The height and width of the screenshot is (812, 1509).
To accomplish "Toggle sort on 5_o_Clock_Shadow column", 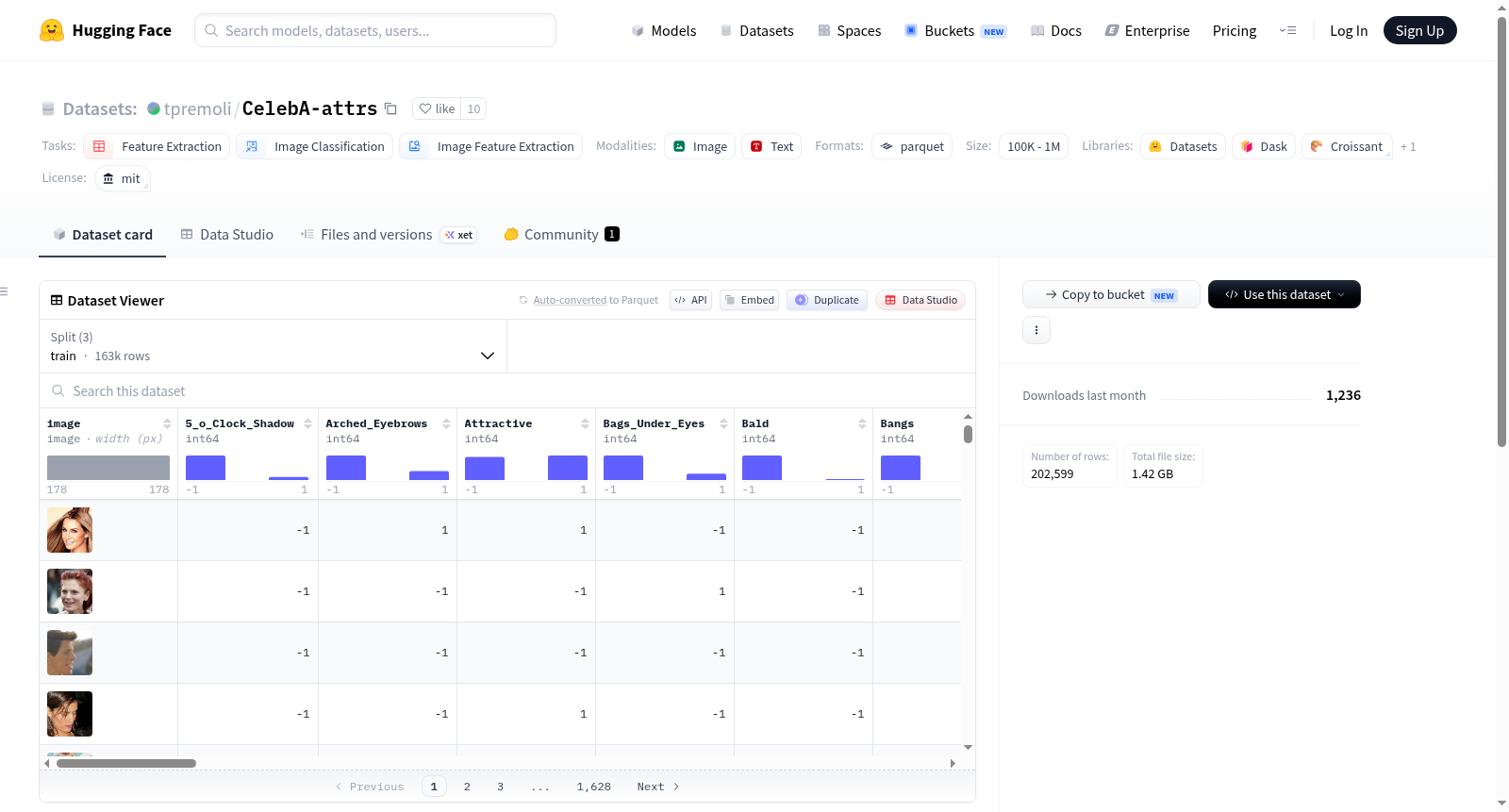I will click(x=307, y=423).
